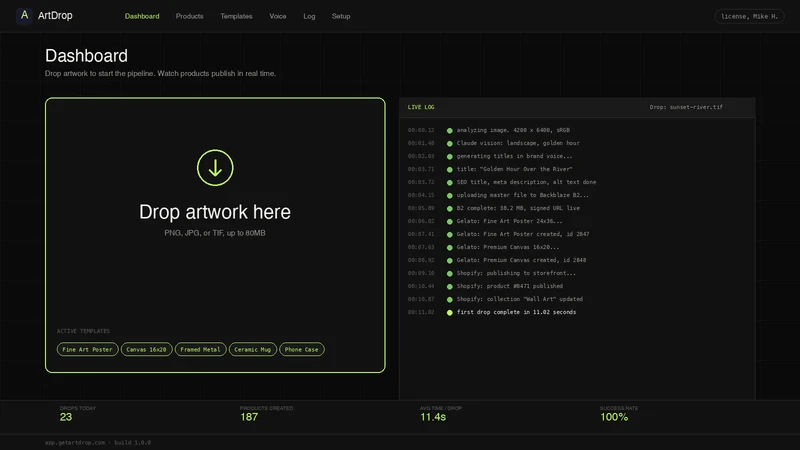
Task: Click log line "Gelato: Premium Canvas 16x20..."
Action: coord(508,247)
